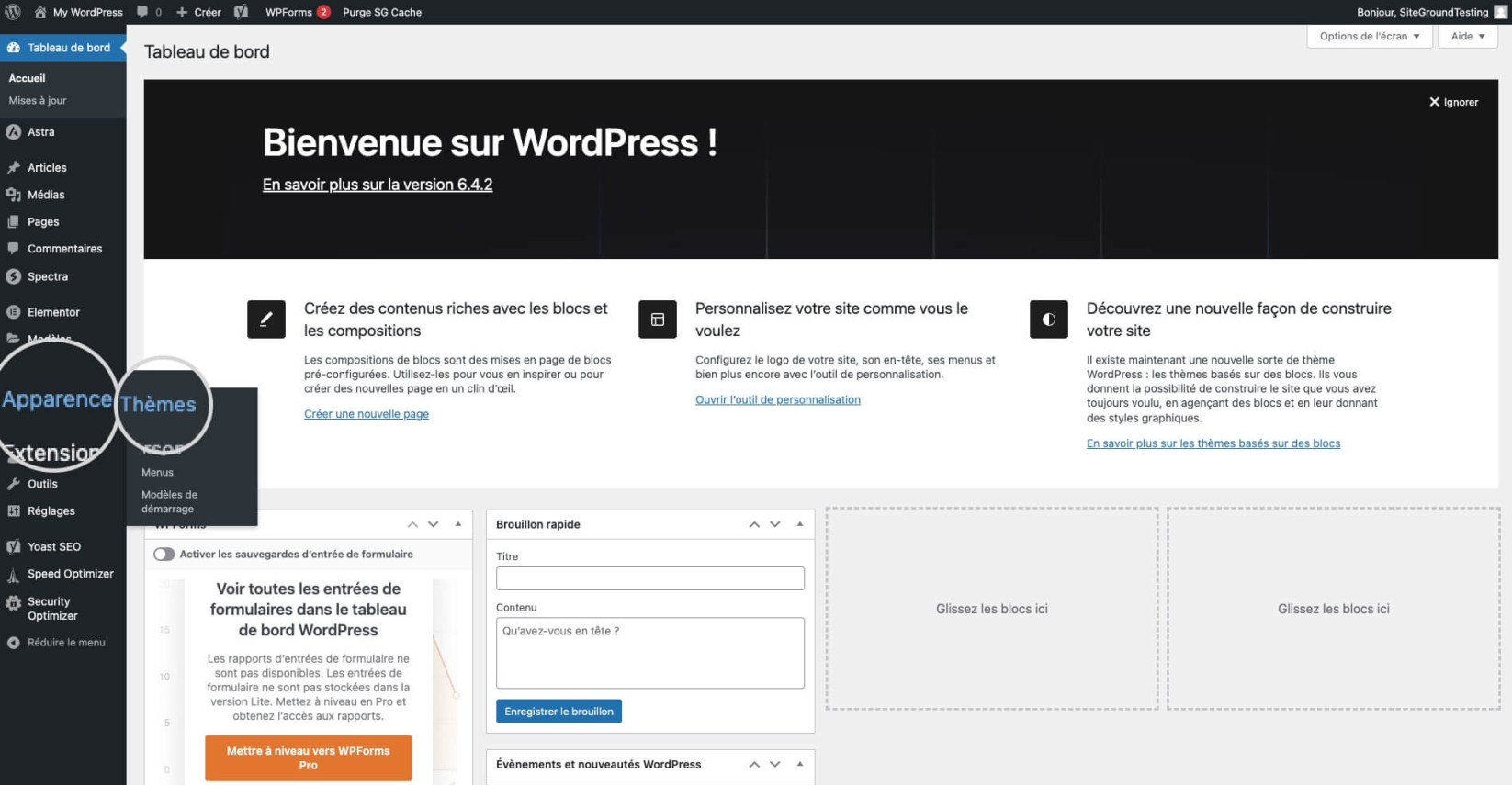This screenshot has height=785, width=1512.
Task: Open the Ouvrir l'outil de personnalisation link
Action: pos(778,400)
